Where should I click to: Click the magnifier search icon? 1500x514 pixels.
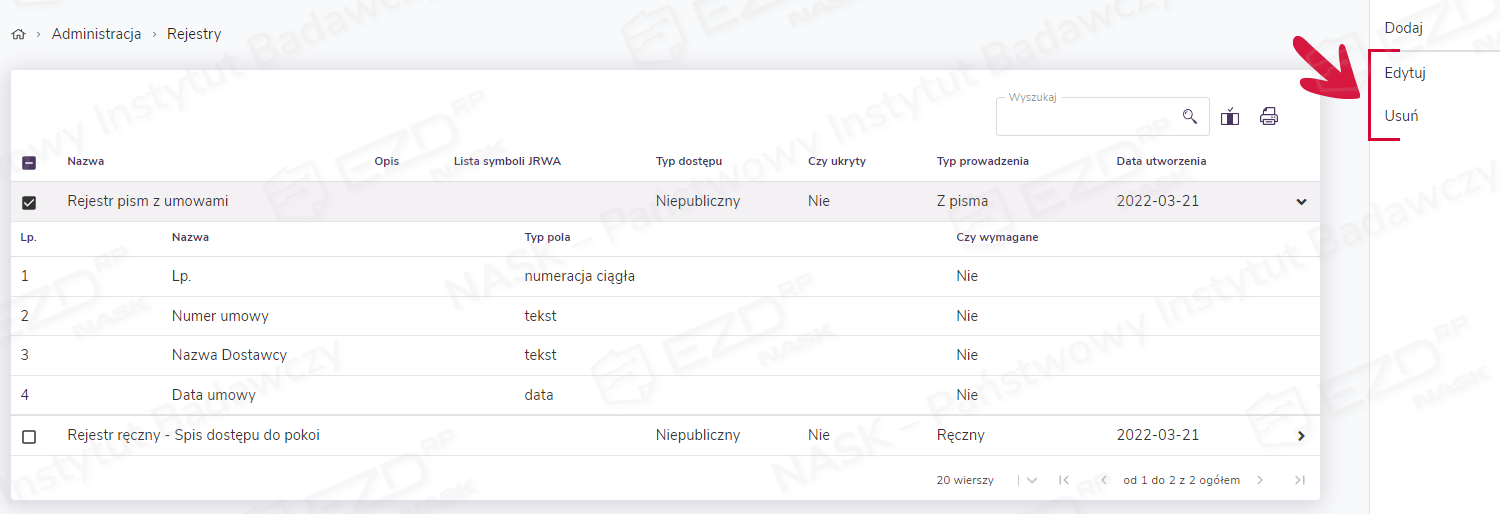coord(1189,117)
